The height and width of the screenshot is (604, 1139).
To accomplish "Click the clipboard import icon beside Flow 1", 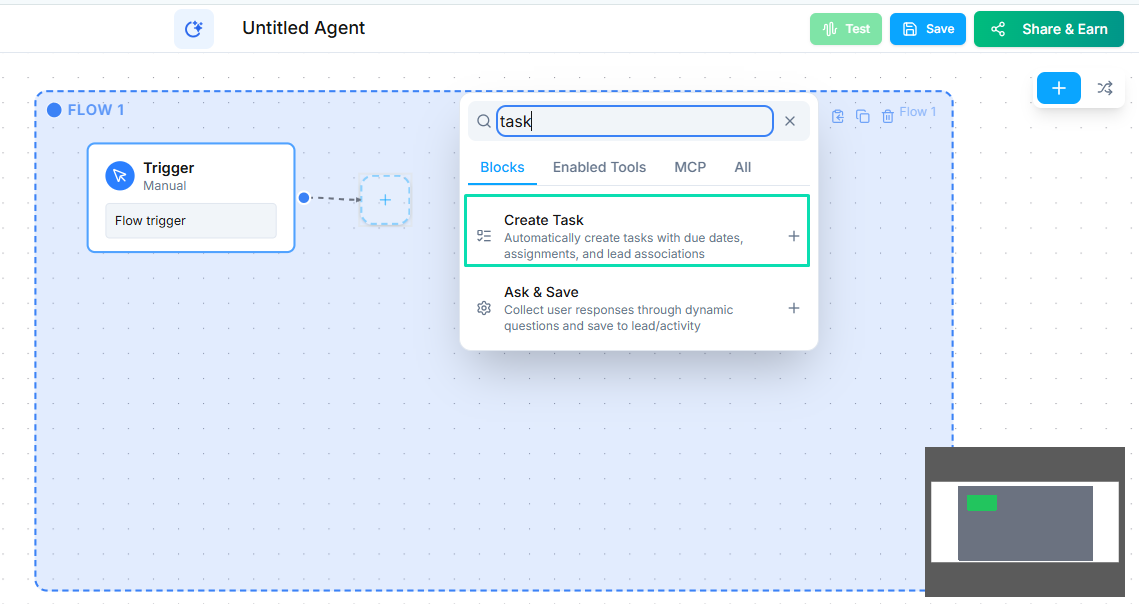I will [837, 115].
